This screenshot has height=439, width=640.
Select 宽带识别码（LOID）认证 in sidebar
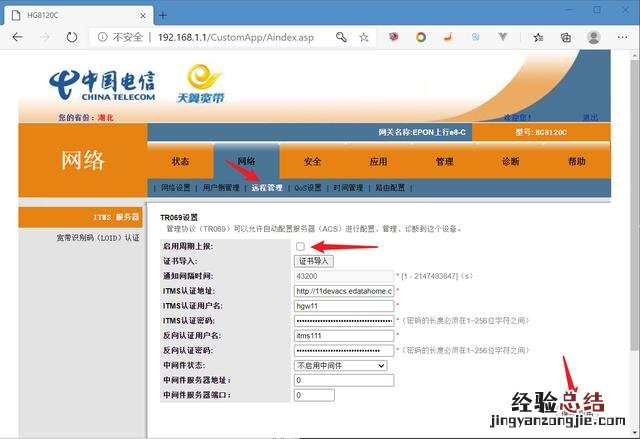tap(98, 238)
